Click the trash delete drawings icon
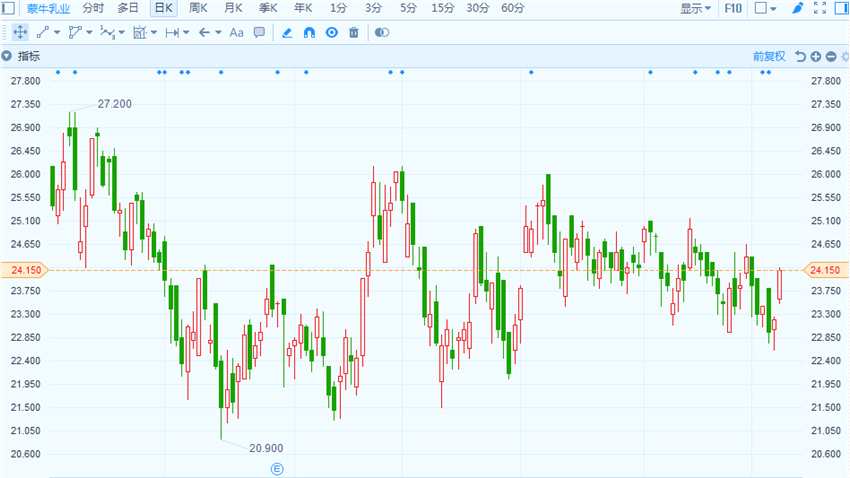Screen dimensions: 850x478 point(353,33)
